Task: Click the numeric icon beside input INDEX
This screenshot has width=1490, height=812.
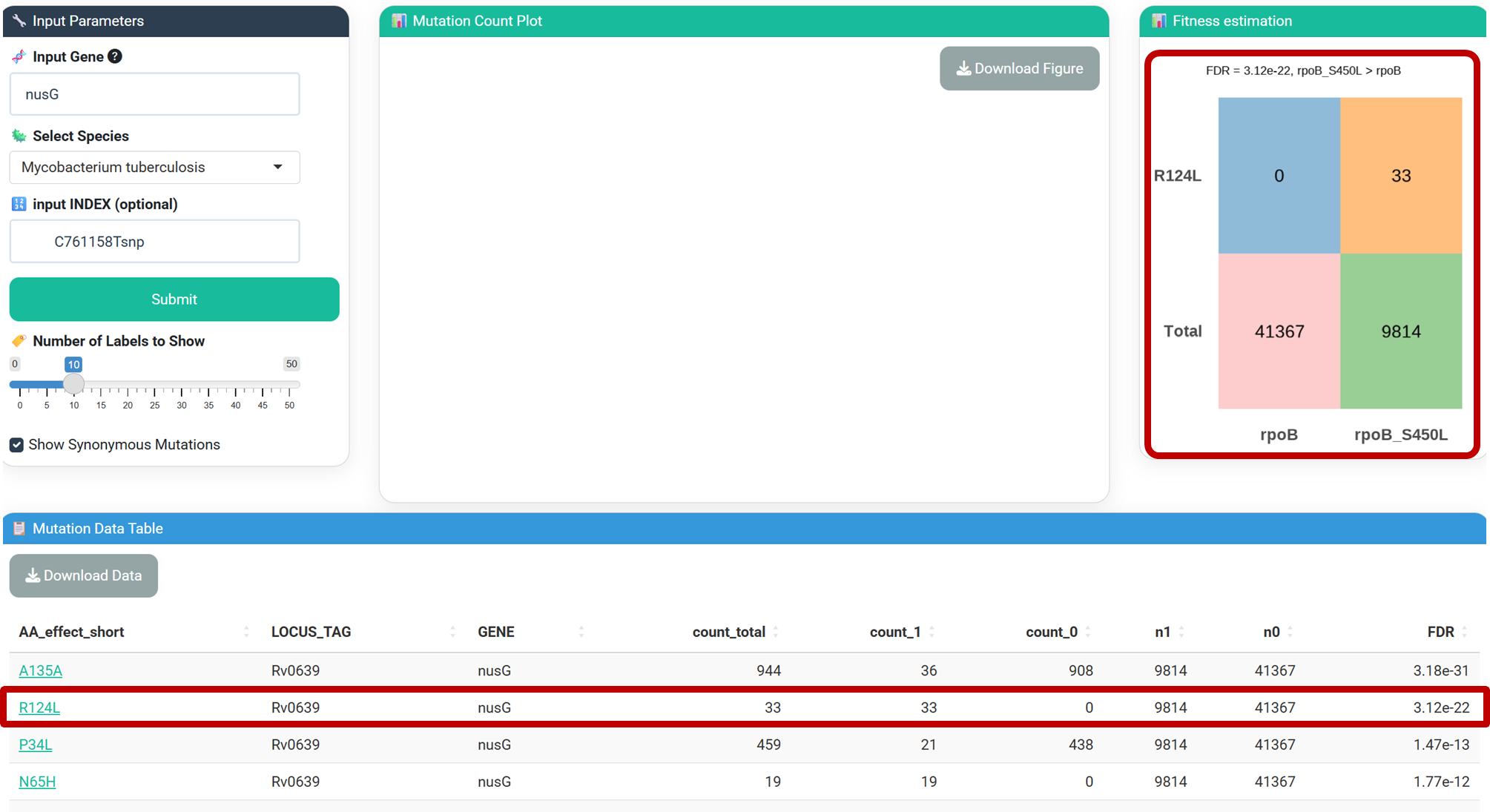Action: tap(19, 204)
